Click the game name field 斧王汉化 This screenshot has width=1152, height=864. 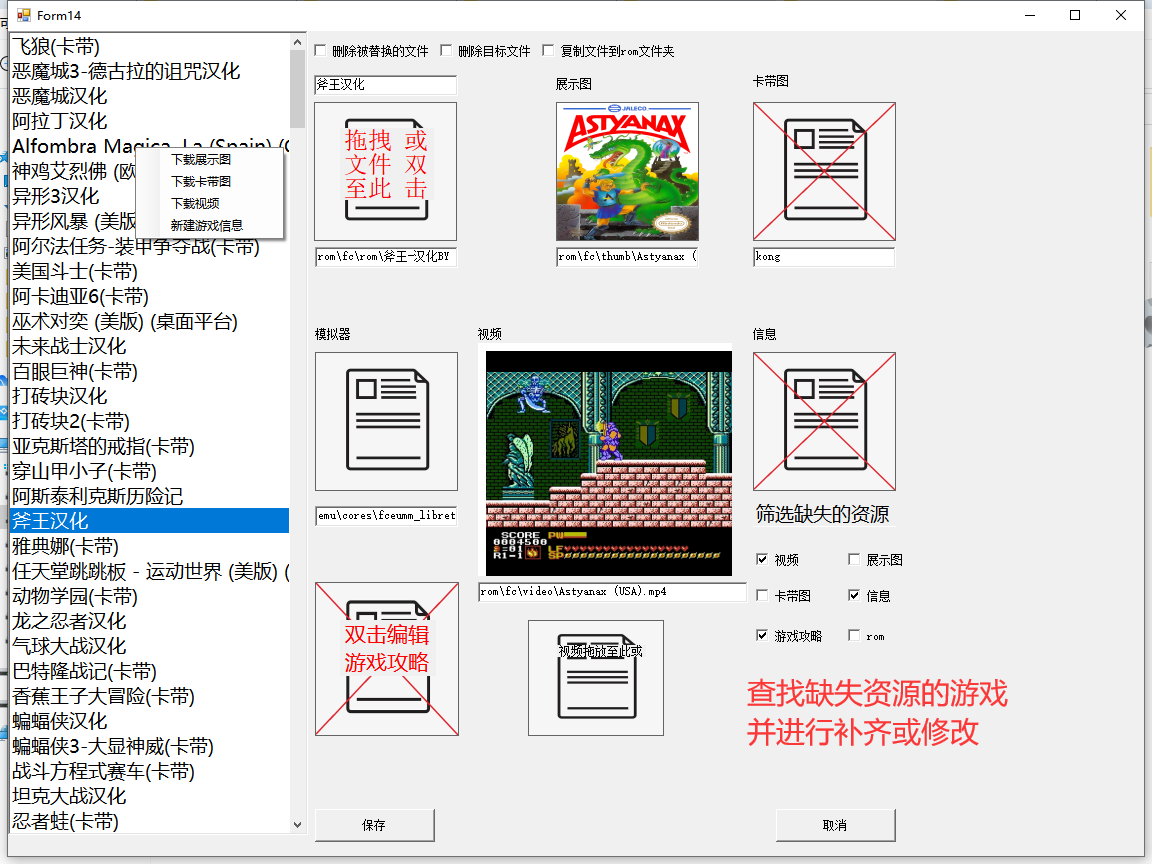click(386, 84)
